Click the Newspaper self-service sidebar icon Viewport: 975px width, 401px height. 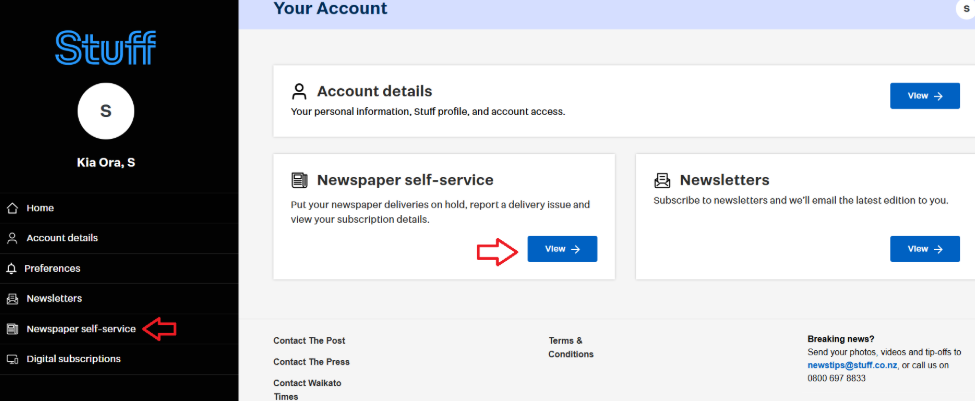12,328
